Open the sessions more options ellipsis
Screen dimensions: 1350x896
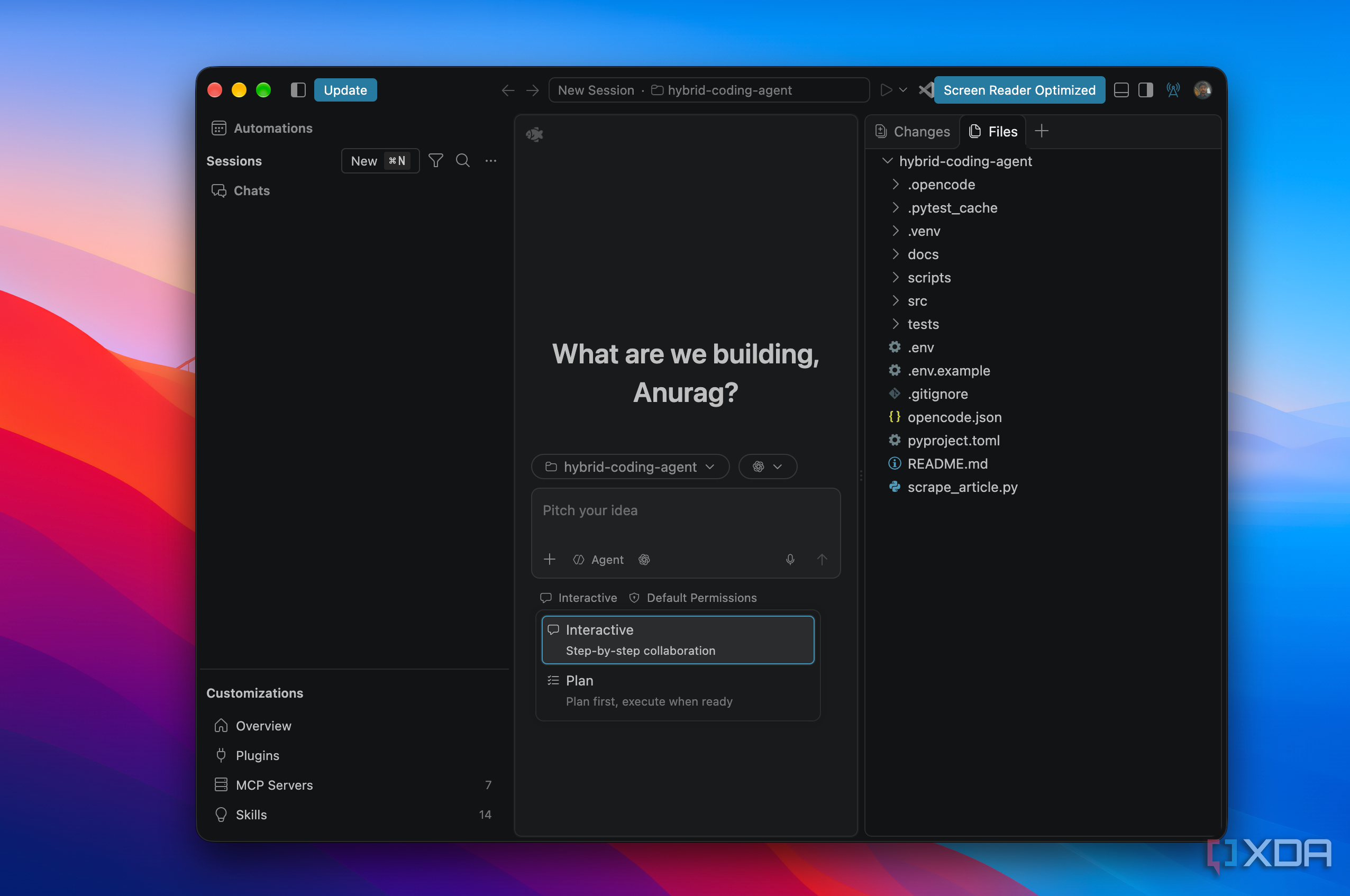490,161
